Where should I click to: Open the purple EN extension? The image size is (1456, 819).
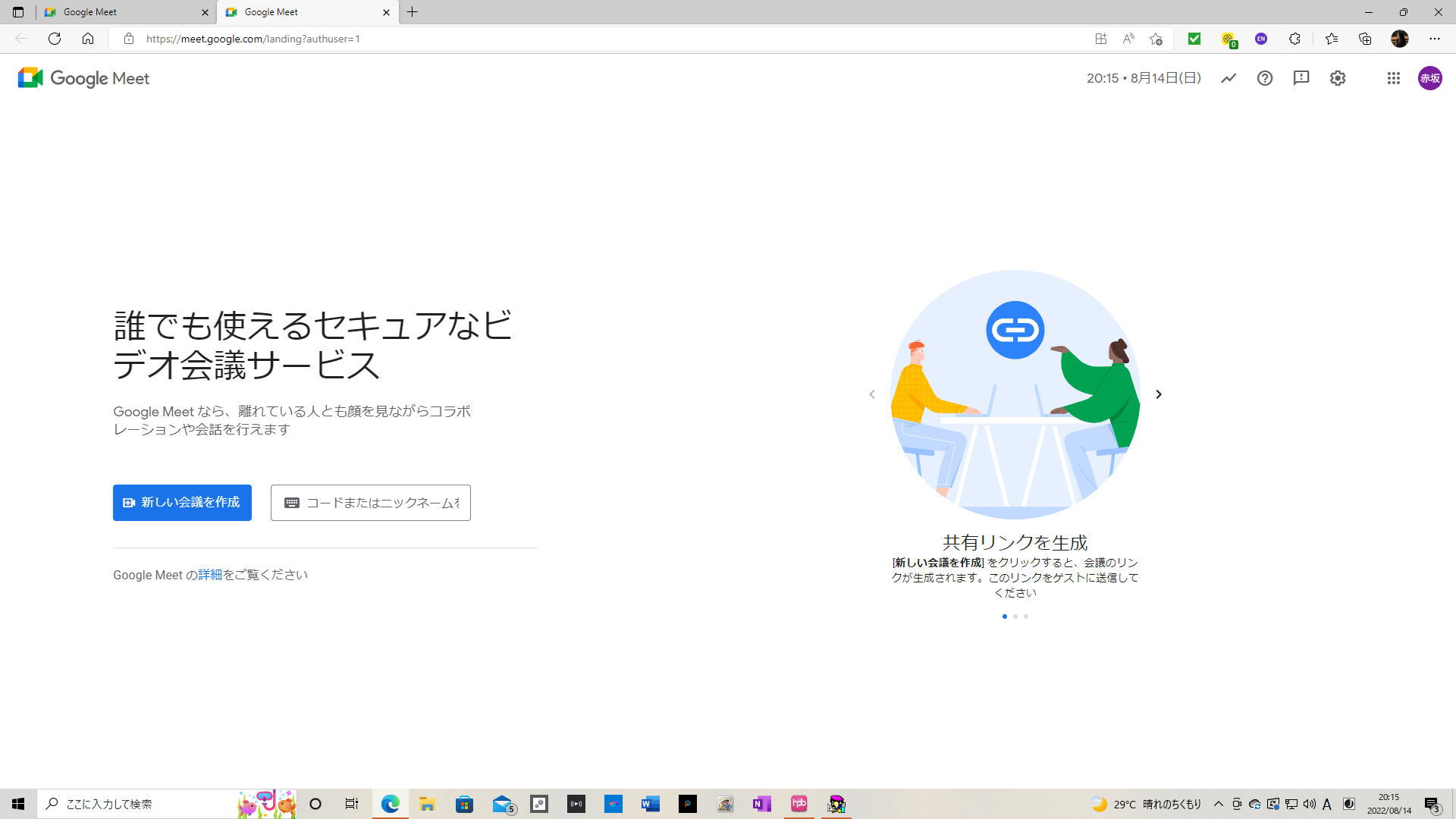click(1261, 39)
